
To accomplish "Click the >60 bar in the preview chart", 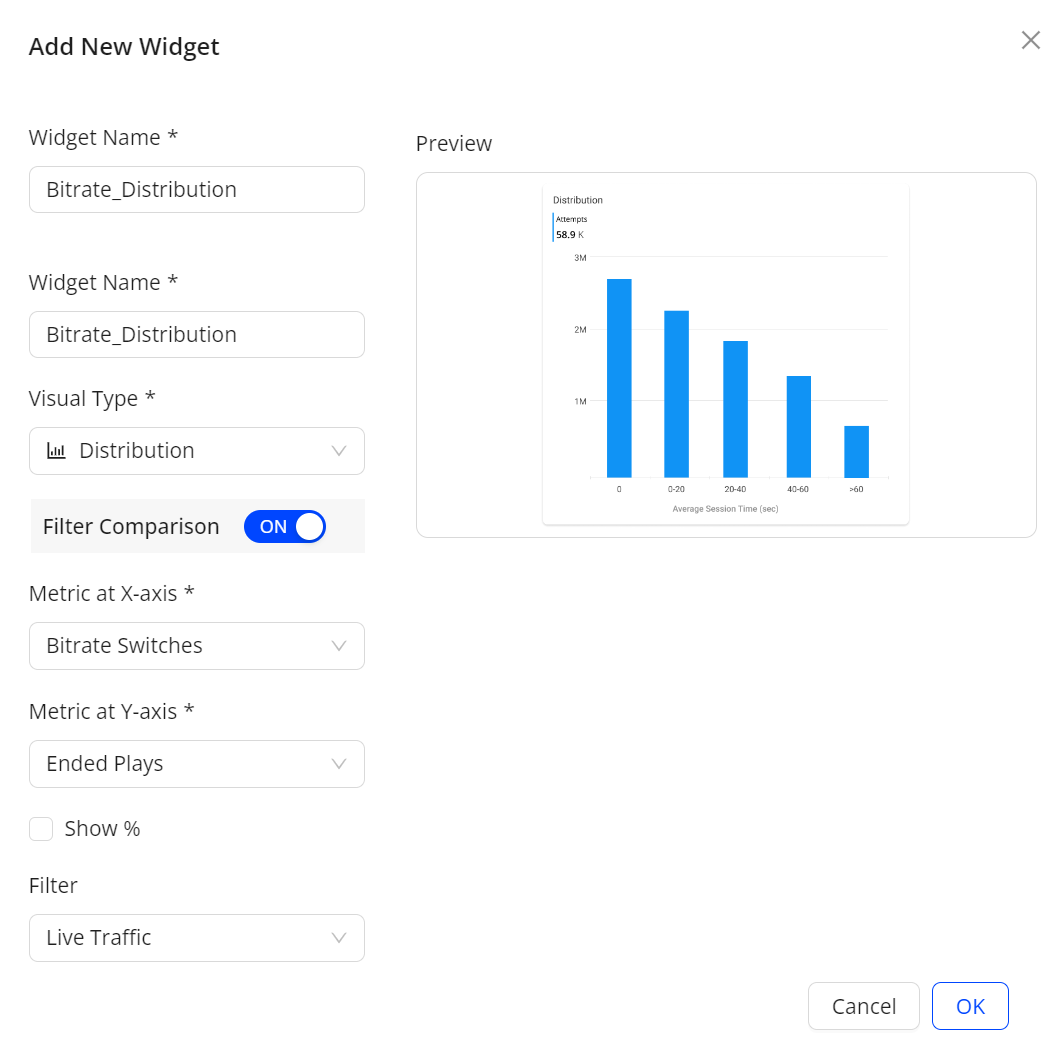I will (856, 452).
